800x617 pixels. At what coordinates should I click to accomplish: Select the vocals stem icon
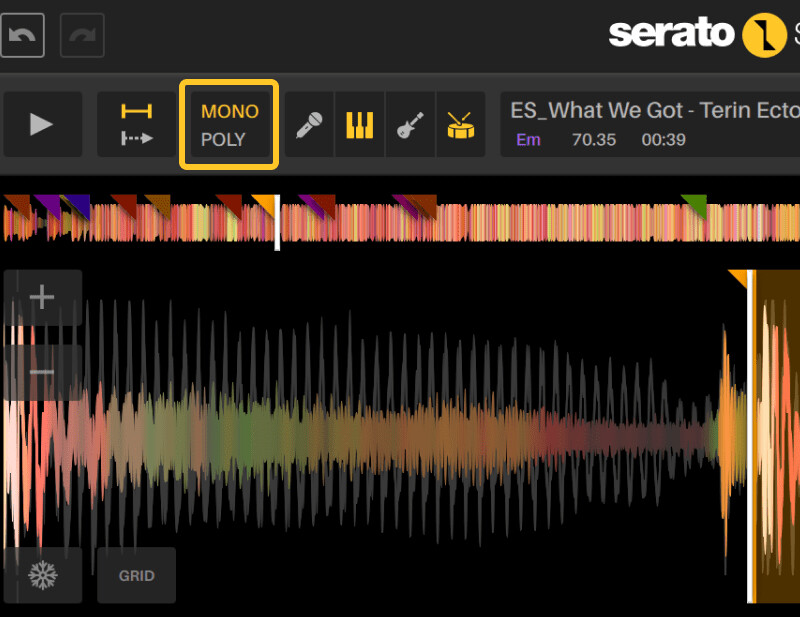coord(308,124)
